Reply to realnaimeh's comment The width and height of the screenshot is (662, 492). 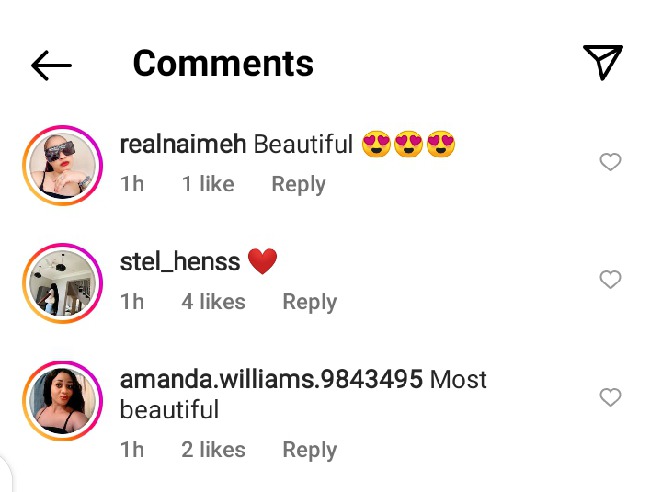click(298, 184)
